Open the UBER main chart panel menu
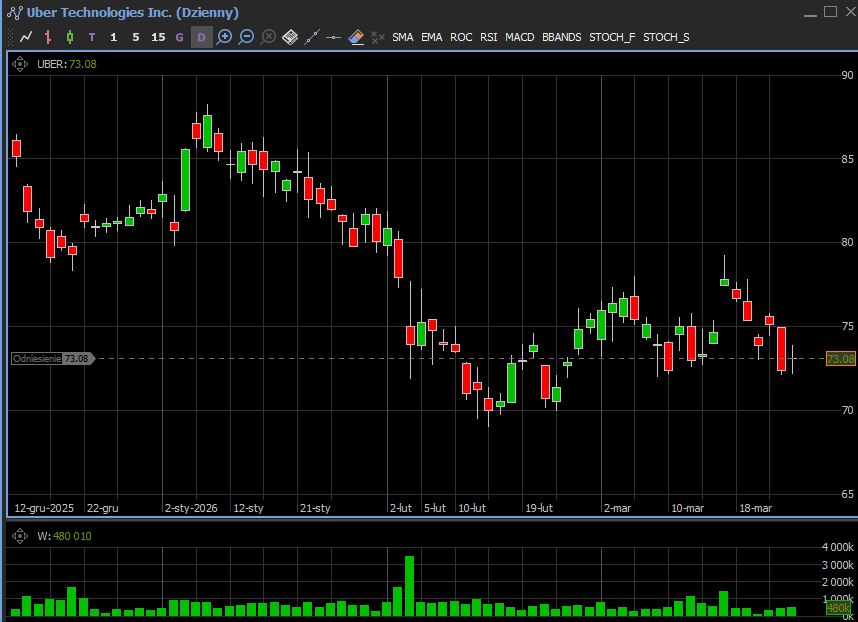 (20, 64)
